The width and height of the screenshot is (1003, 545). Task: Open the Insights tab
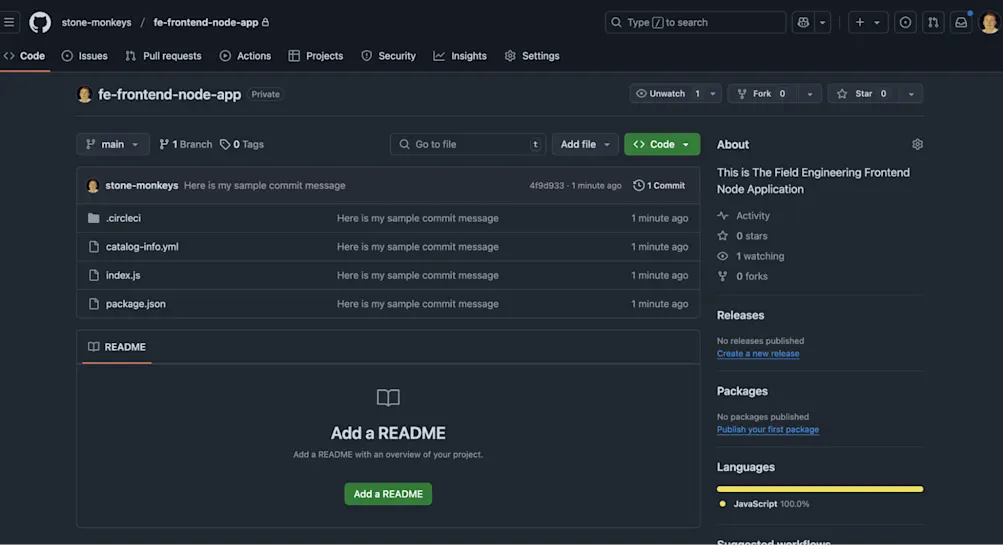[460, 56]
